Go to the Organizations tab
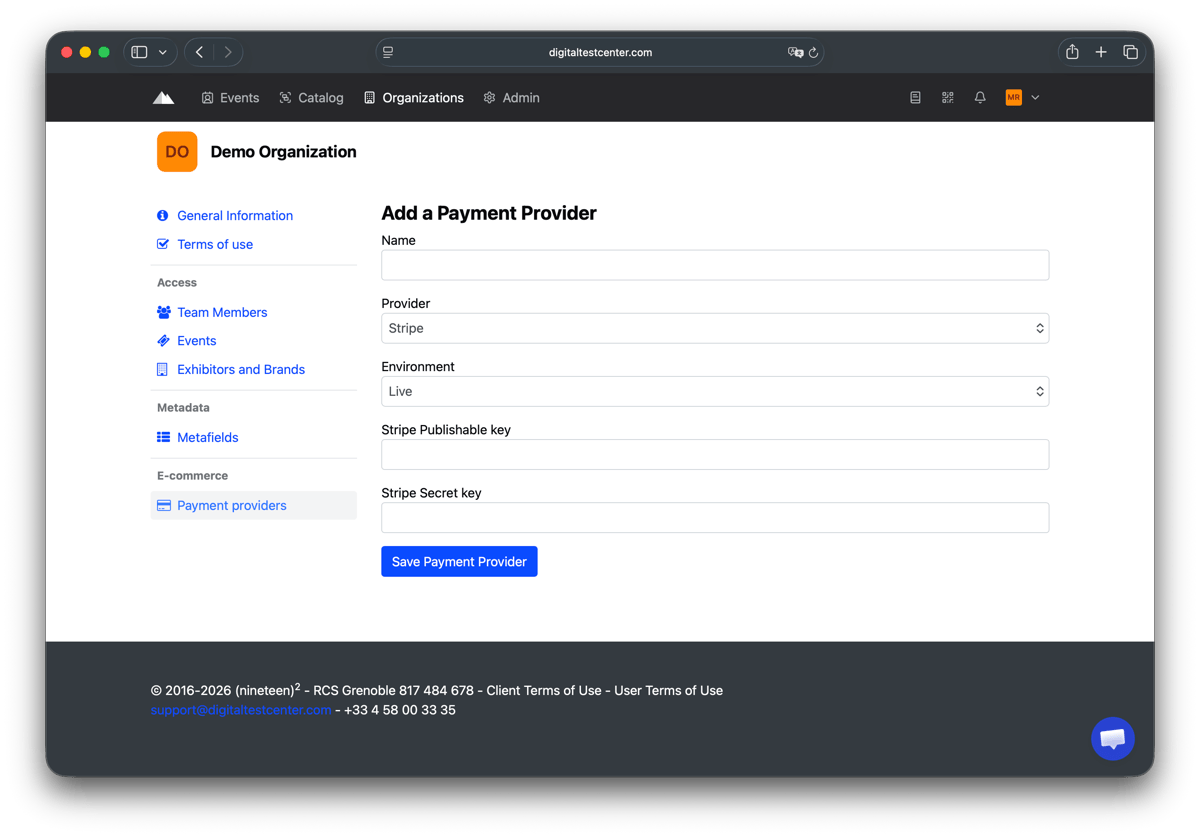The width and height of the screenshot is (1200, 837). [x=413, y=98]
